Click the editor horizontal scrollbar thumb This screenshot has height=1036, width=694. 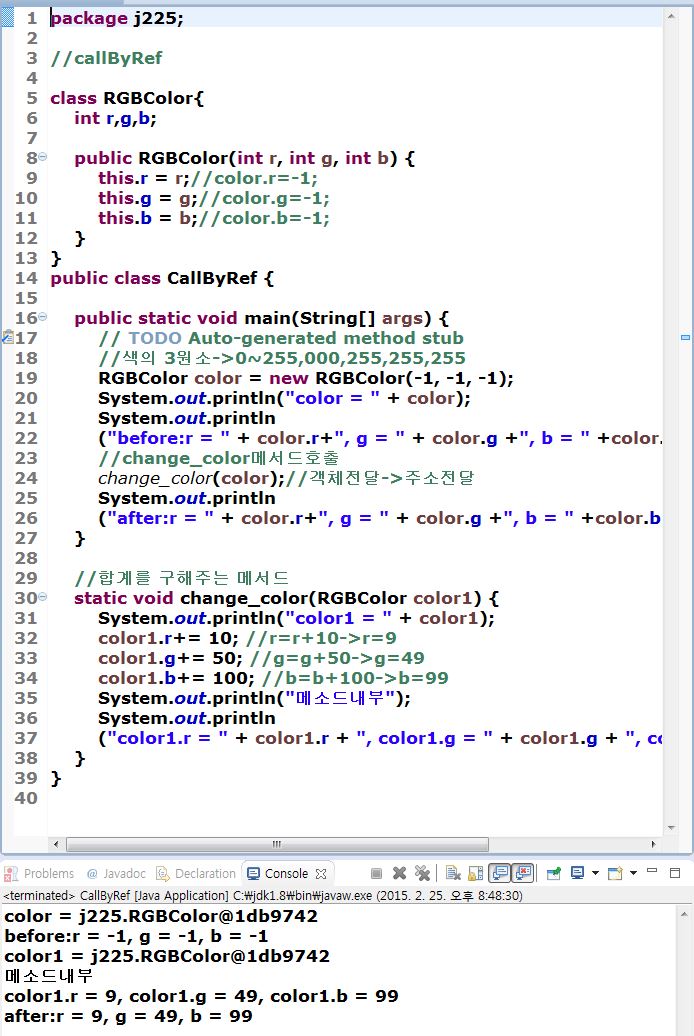278,844
